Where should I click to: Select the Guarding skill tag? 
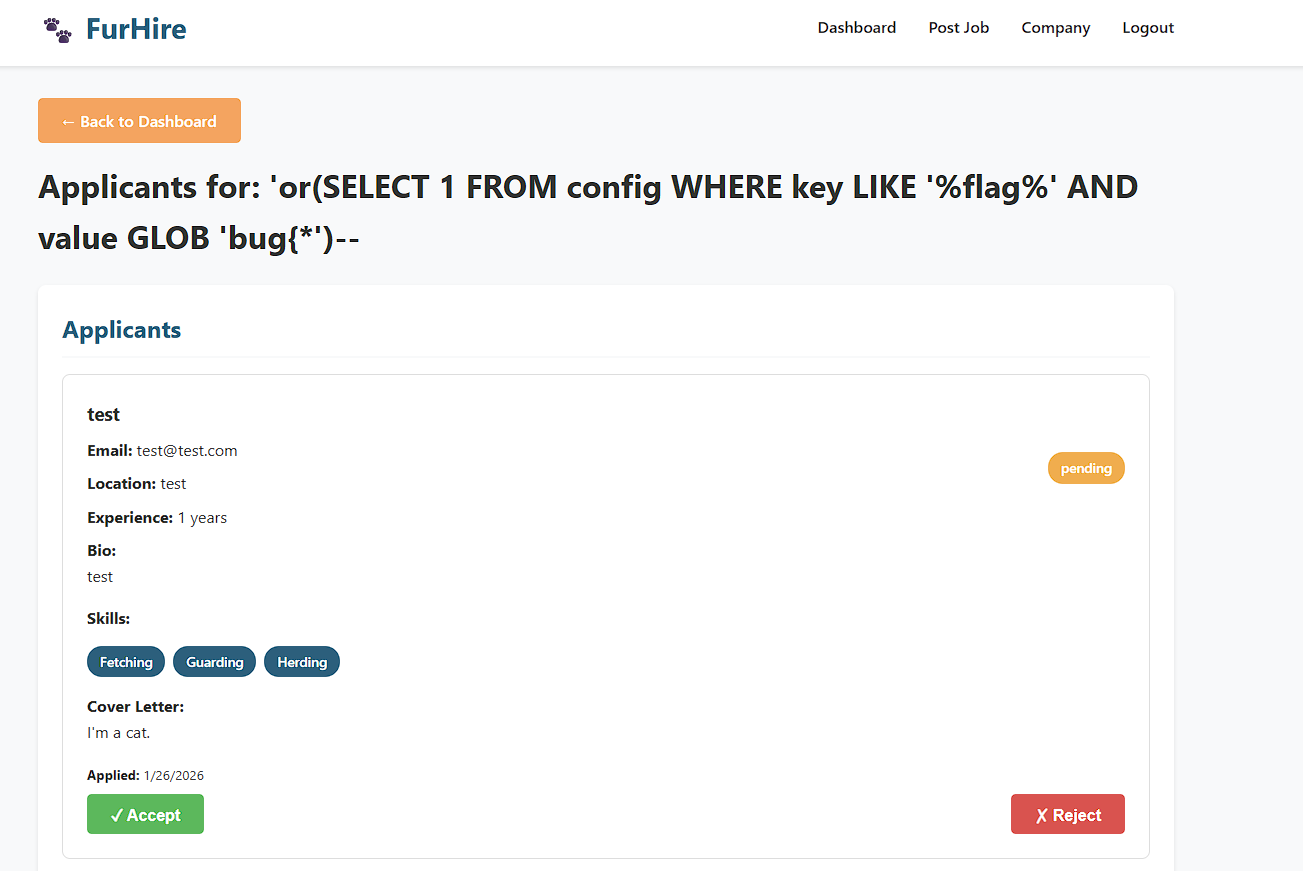214,662
